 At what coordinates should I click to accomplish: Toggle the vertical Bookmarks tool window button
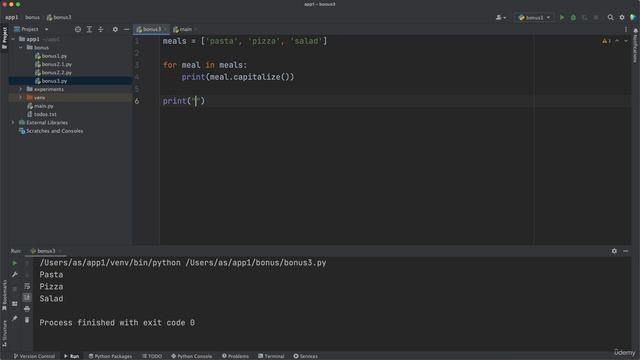4,295
